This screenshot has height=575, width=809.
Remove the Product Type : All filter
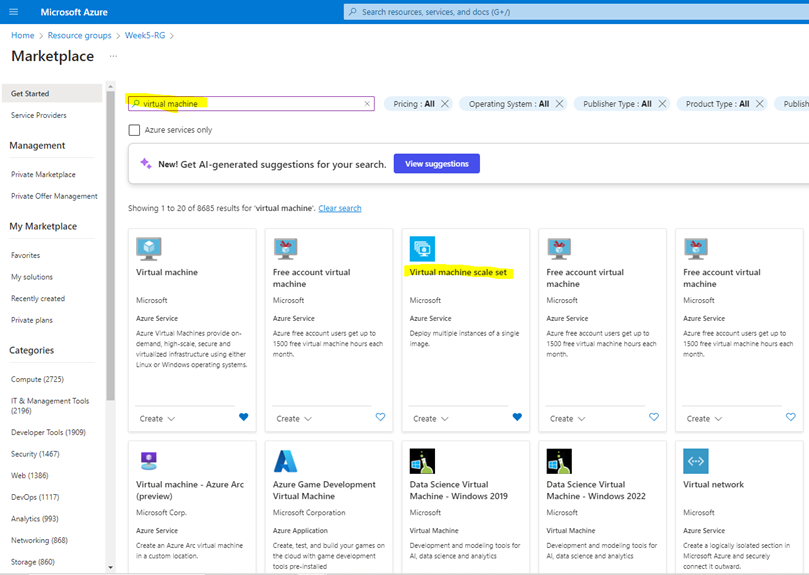click(x=759, y=104)
